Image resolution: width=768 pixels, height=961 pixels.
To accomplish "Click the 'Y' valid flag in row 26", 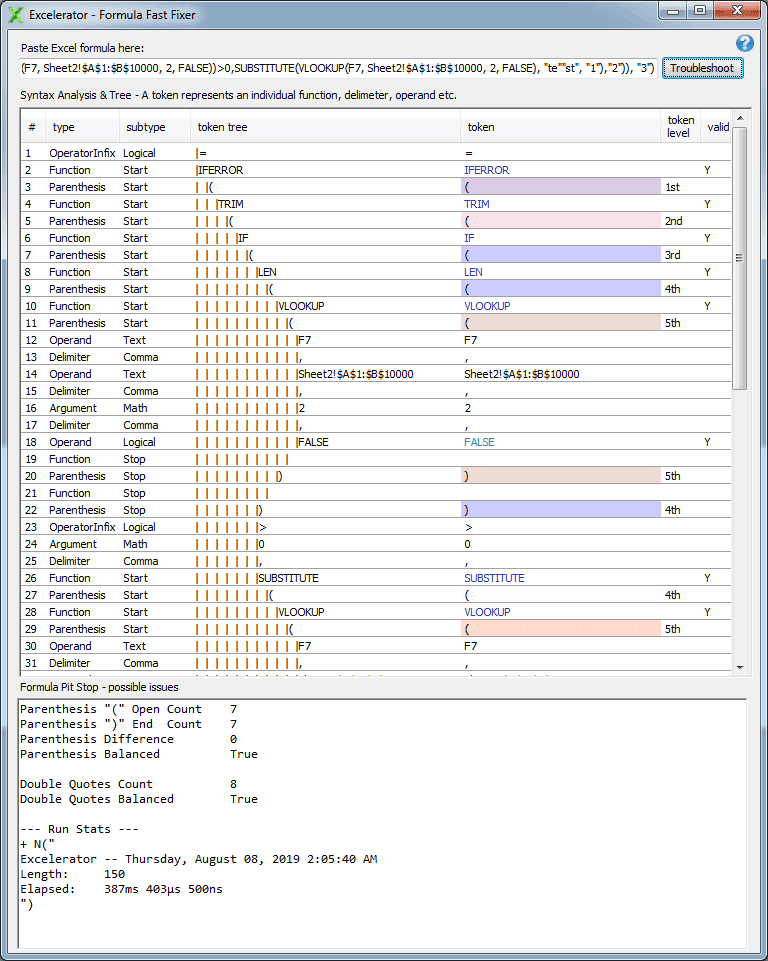I will coord(707,578).
